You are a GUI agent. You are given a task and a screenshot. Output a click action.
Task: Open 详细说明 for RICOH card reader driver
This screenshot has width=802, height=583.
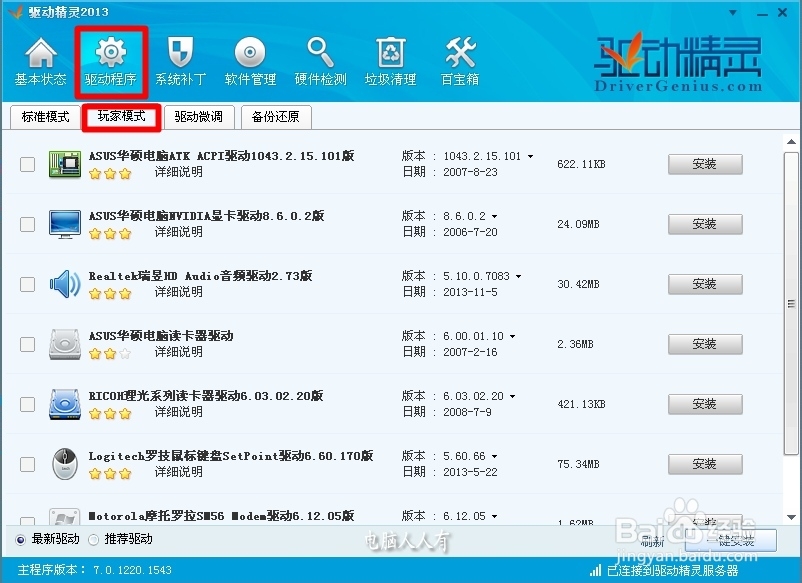click(179, 412)
